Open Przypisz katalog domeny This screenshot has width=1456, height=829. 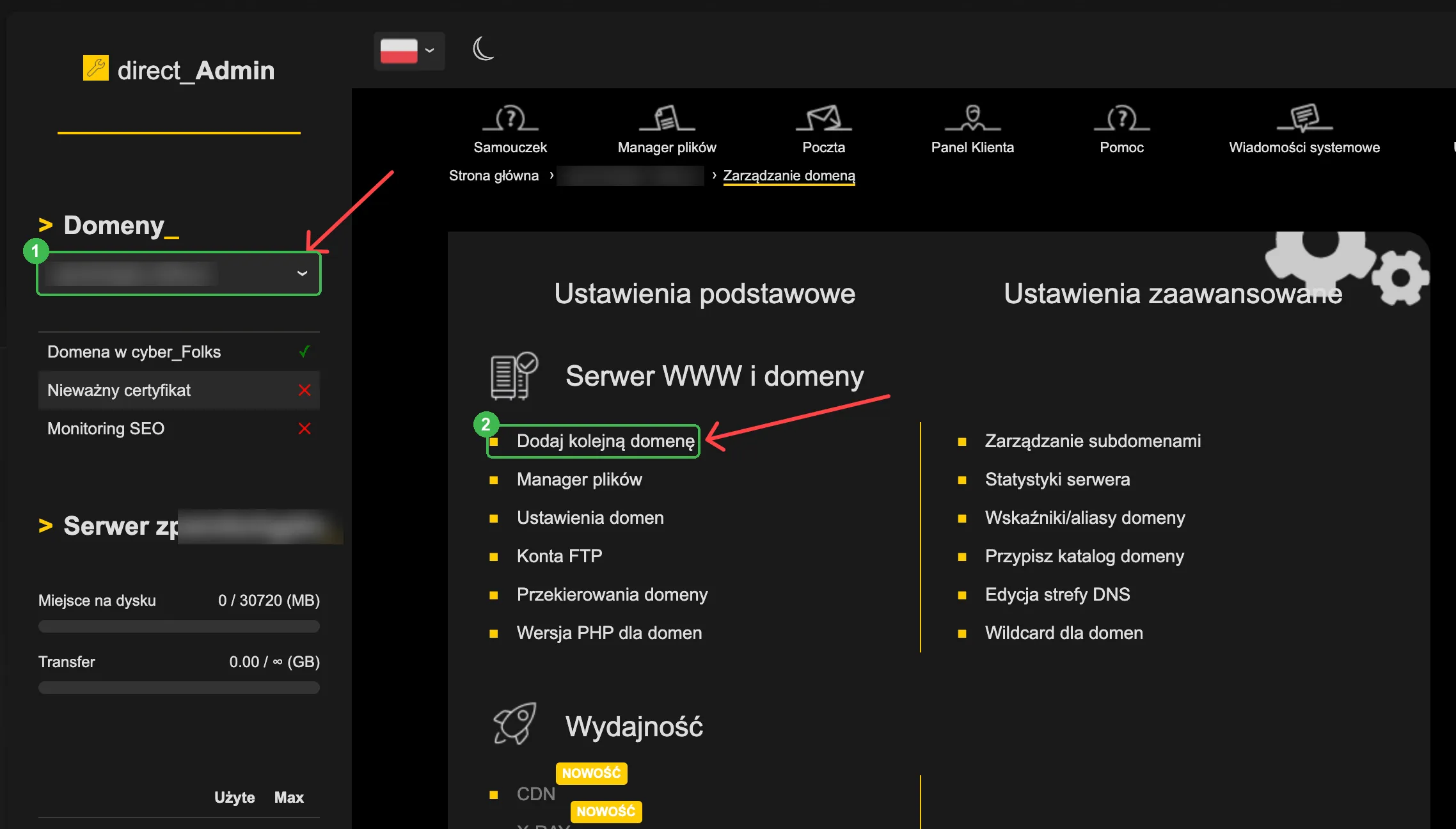tap(1084, 557)
